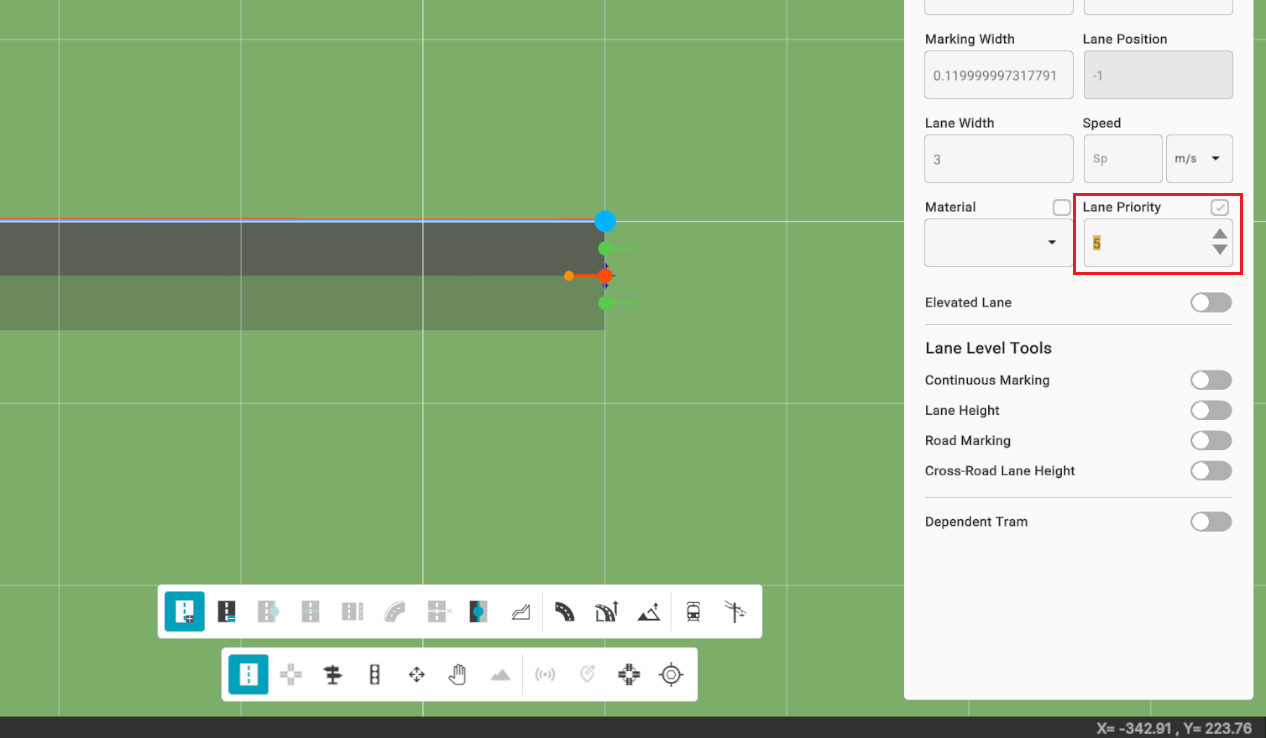Image resolution: width=1266 pixels, height=738 pixels.
Task: Select the four-arrow move tool
Action: click(x=417, y=675)
